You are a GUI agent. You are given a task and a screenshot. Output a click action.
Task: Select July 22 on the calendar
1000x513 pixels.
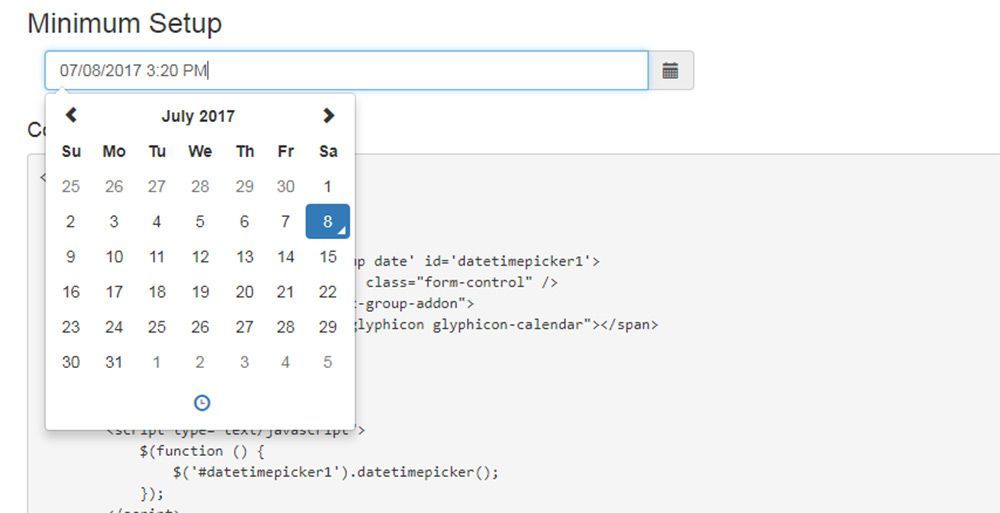pos(328,292)
